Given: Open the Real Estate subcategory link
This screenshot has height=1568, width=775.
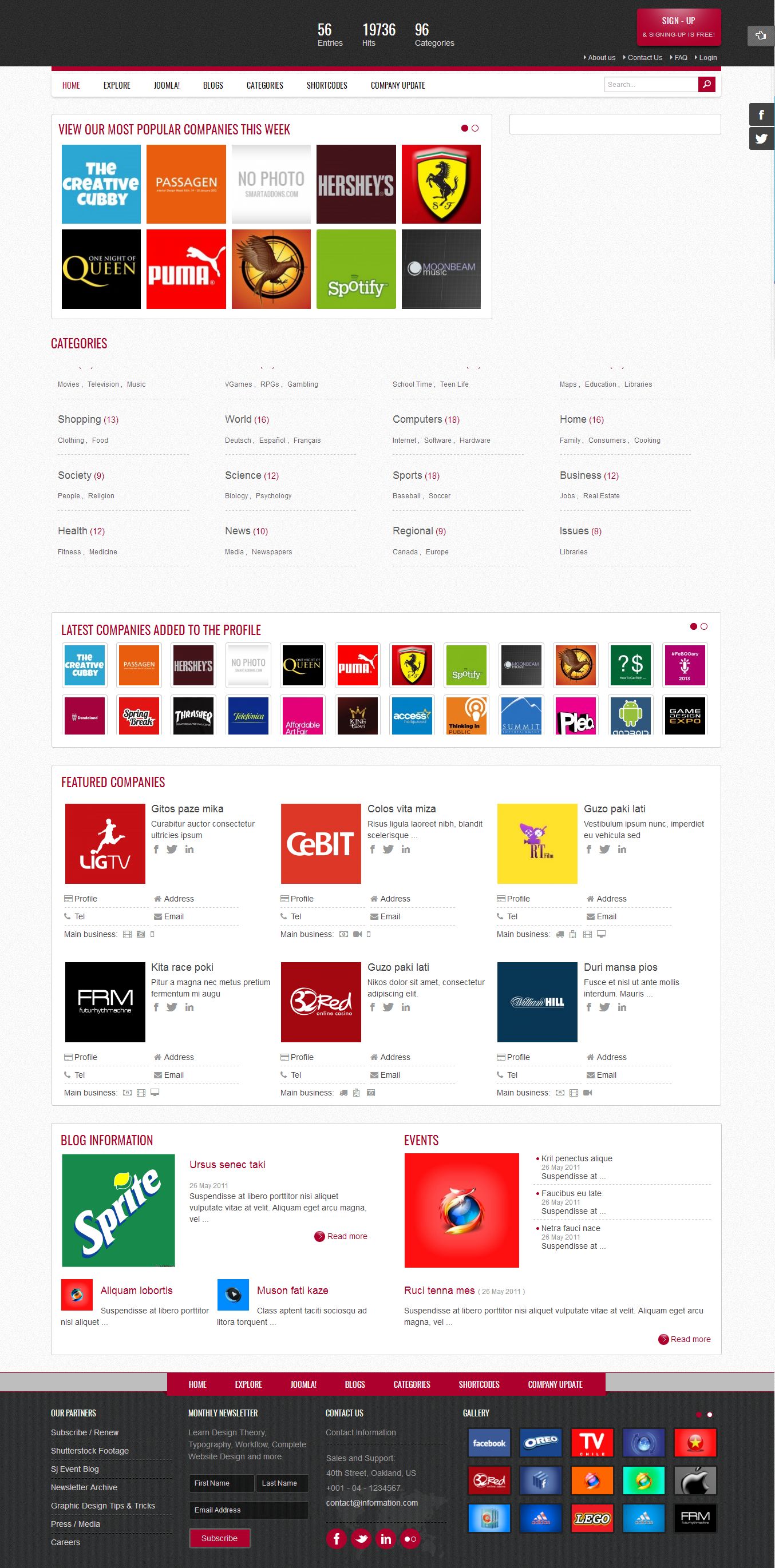Looking at the screenshot, I should click(x=601, y=496).
